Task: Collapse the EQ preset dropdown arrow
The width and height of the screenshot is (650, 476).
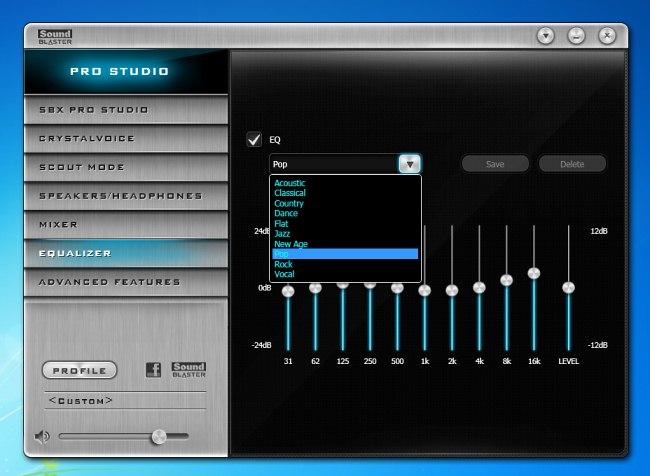Action: [410, 164]
